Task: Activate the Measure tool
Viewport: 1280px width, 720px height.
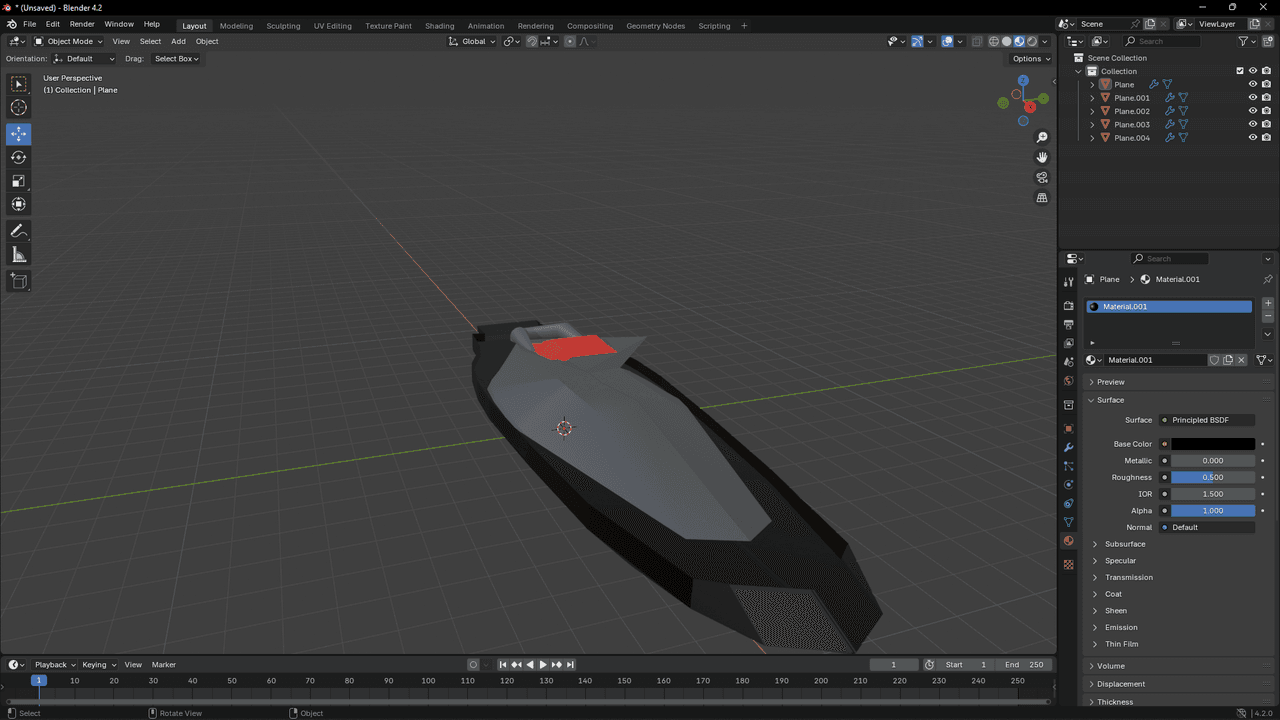Action: tap(19, 255)
